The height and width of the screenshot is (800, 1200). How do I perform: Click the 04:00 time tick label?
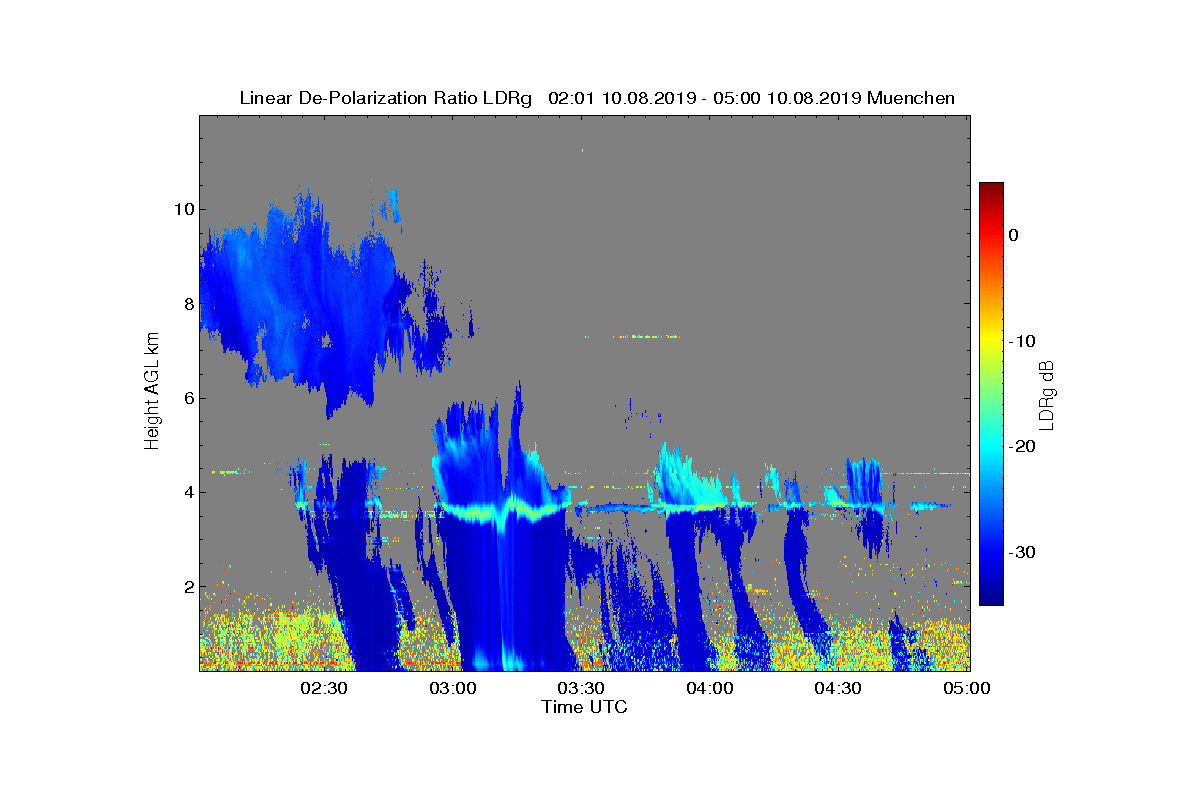point(710,688)
